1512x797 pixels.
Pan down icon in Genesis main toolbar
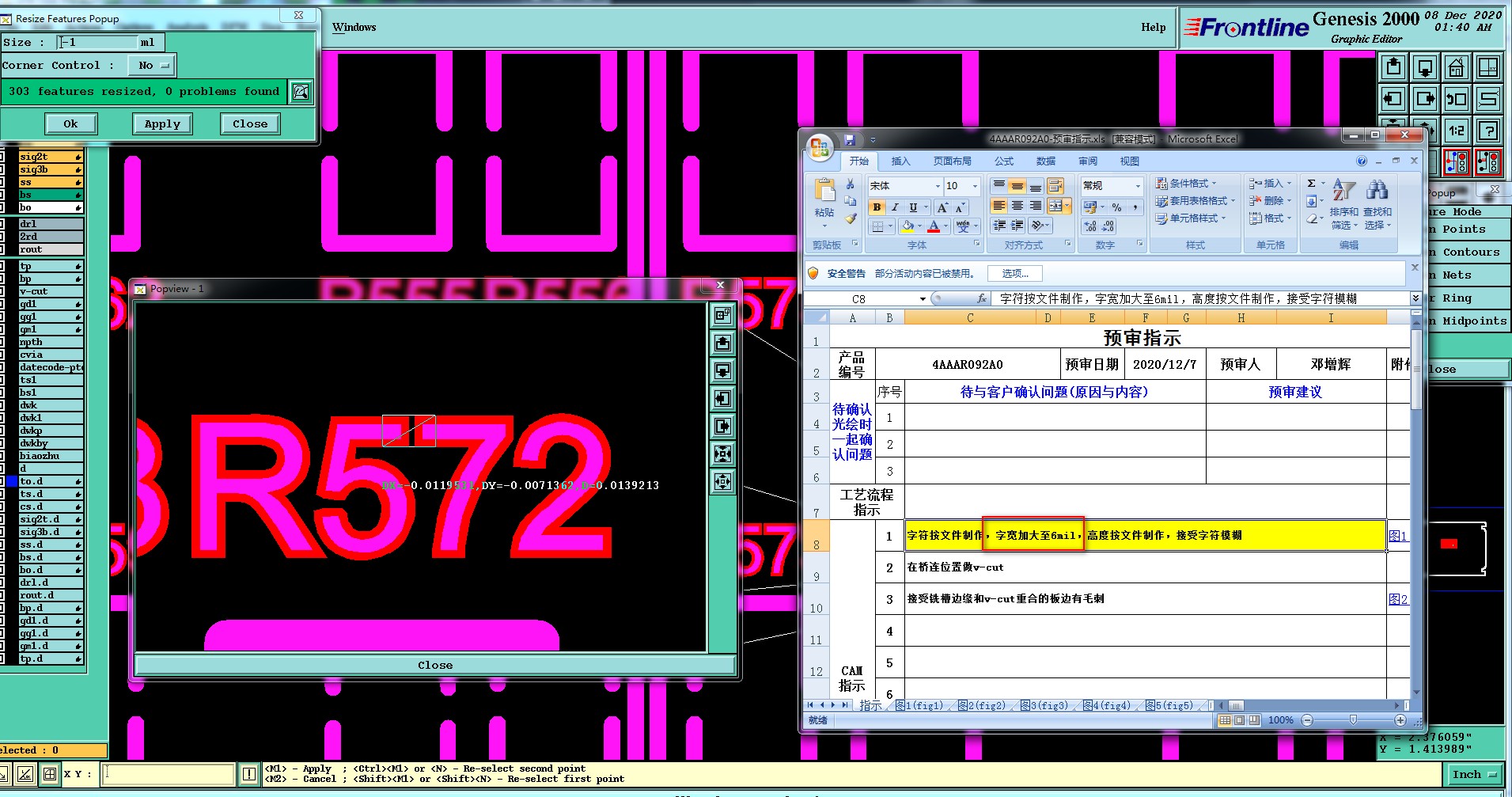[x=1425, y=68]
